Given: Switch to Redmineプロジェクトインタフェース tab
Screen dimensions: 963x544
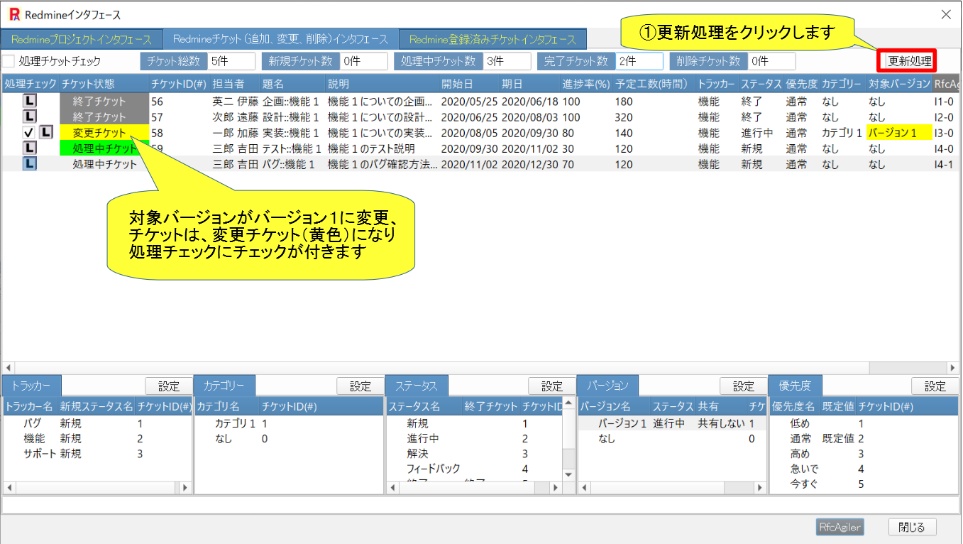Looking at the screenshot, I should (81, 39).
